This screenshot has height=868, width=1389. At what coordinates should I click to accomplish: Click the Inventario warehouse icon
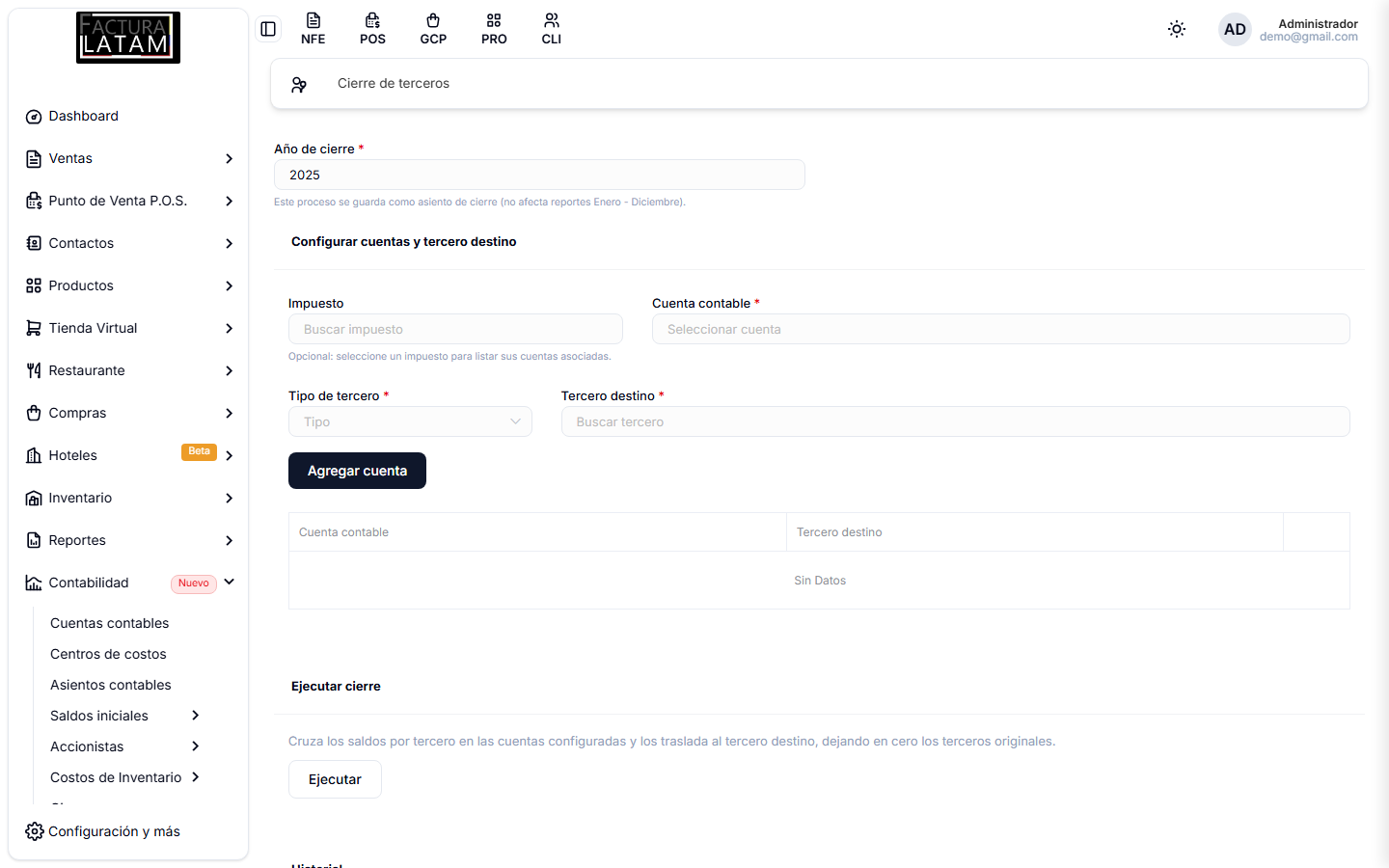(34, 499)
